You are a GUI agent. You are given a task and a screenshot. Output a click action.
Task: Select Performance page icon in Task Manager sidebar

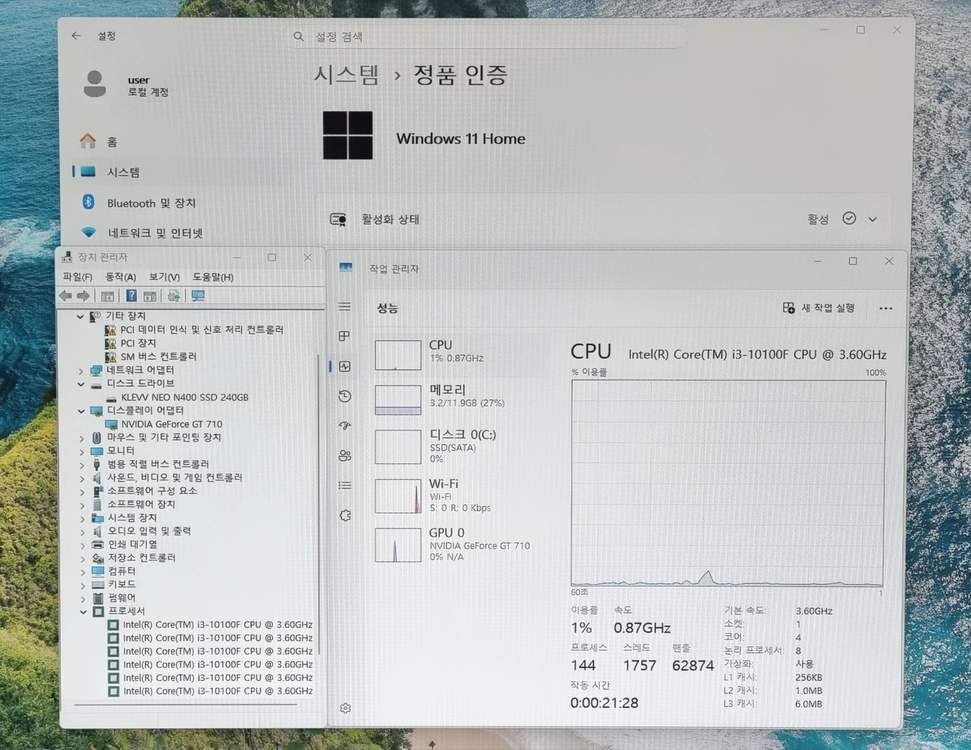pyautogui.click(x=345, y=366)
